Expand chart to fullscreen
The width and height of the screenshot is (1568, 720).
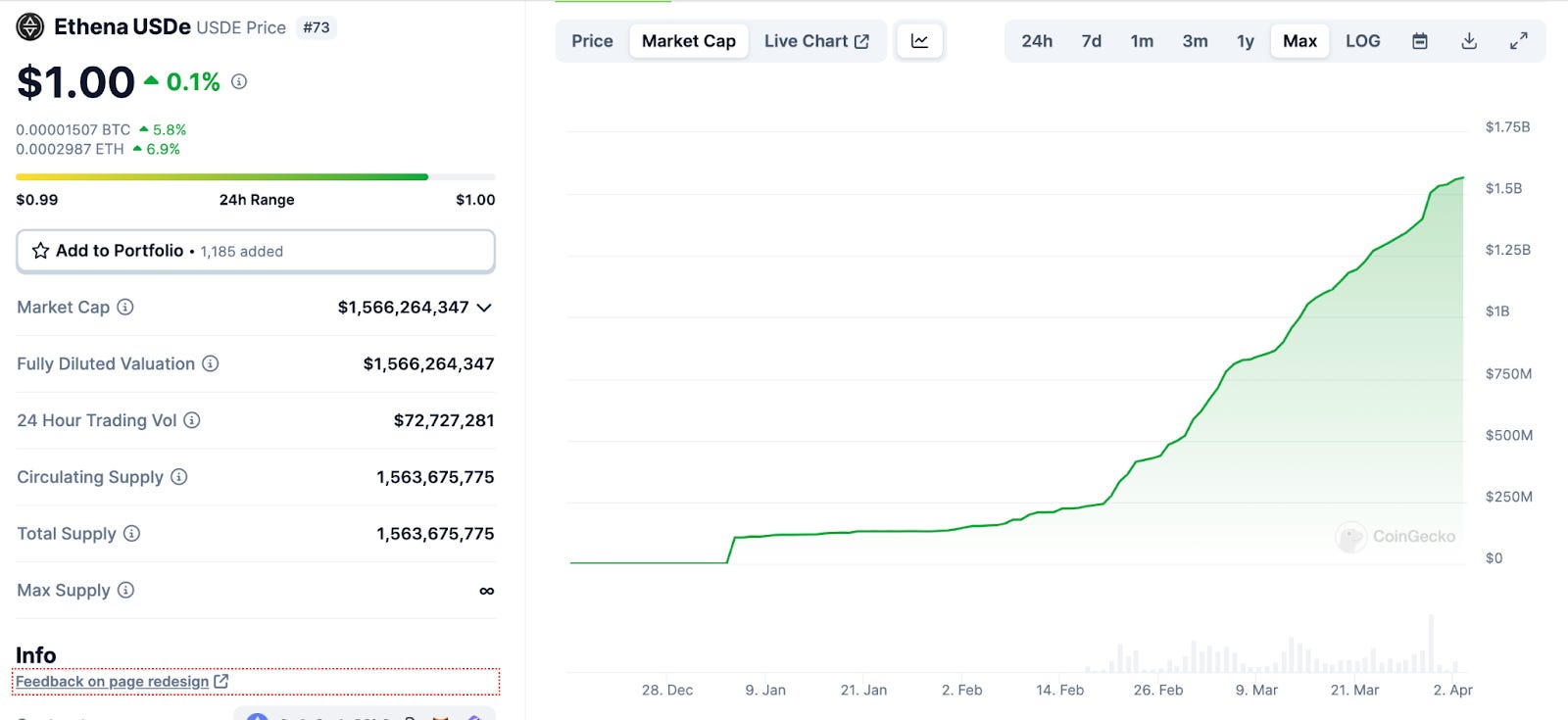click(1518, 41)
